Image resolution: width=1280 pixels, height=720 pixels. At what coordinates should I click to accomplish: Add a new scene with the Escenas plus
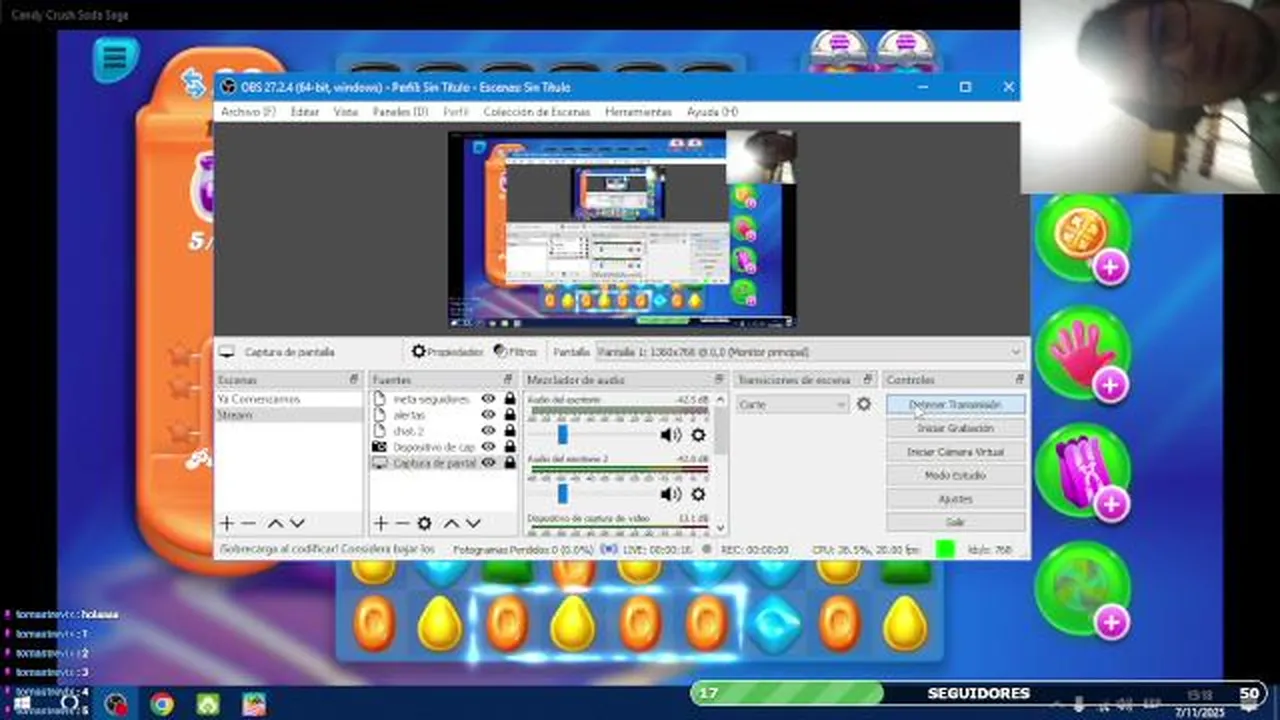(x=226, y=523)
